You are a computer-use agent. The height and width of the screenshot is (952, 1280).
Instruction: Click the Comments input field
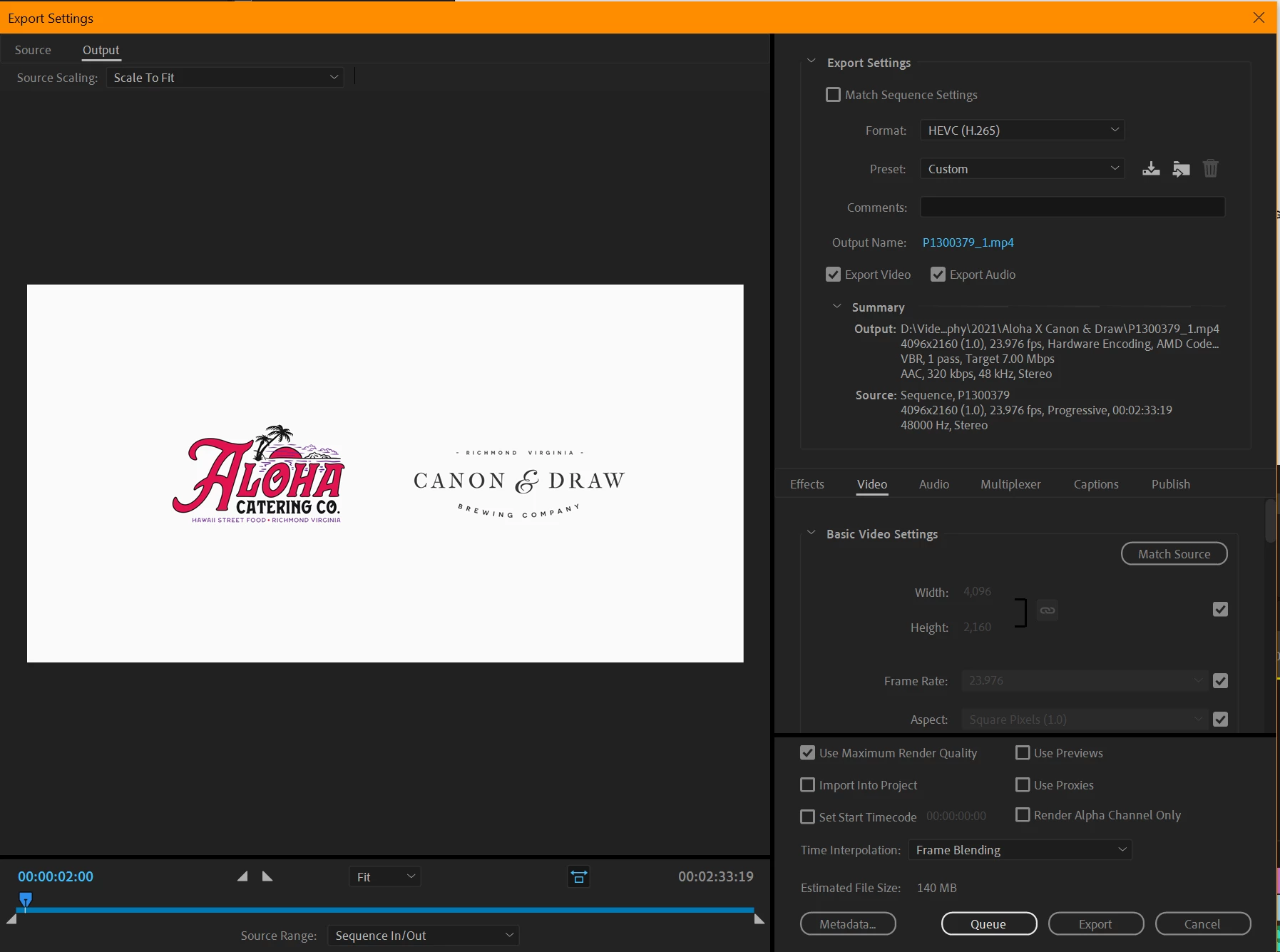pos(1072,208)
